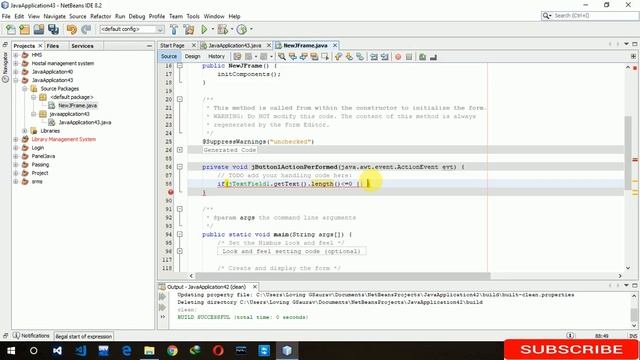Click the Clean and Build icon

click(x=189, y=29)
